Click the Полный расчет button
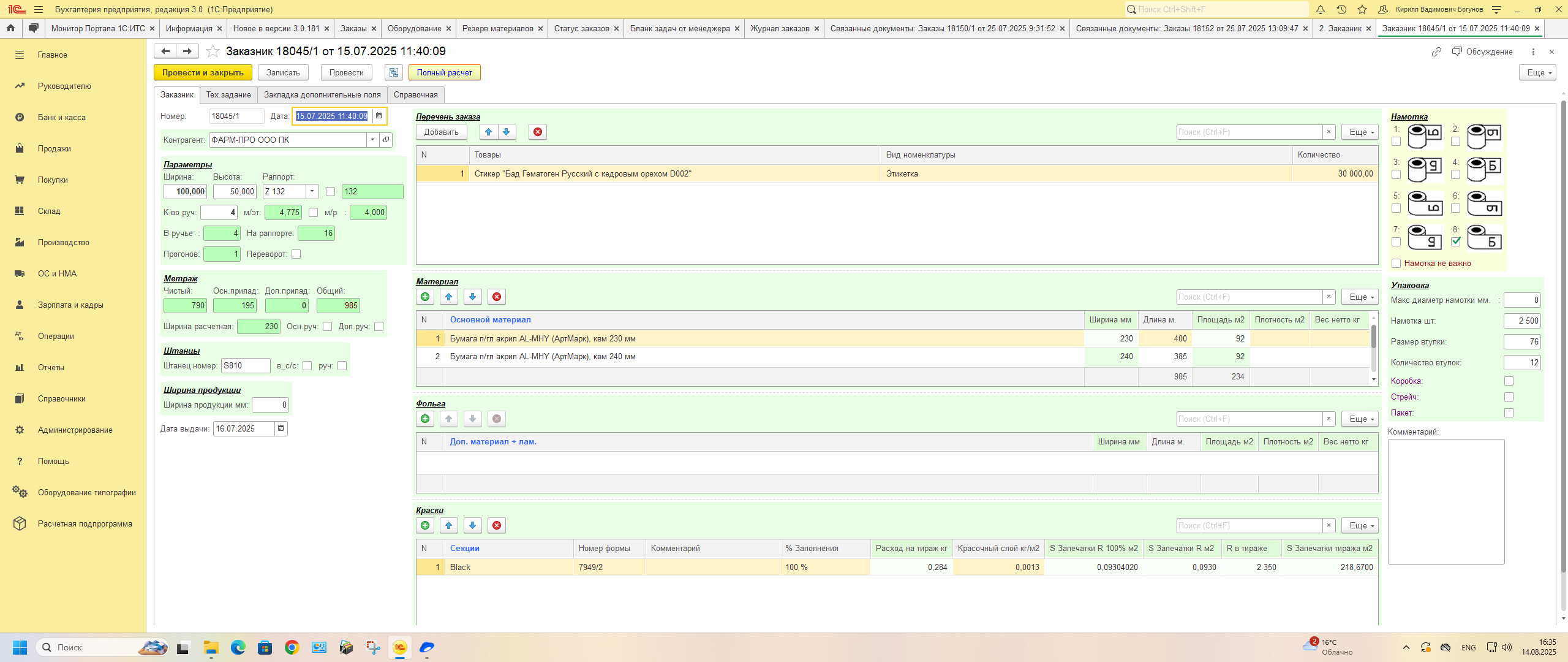Viewport: 1568px width, 662px height. 444,72
